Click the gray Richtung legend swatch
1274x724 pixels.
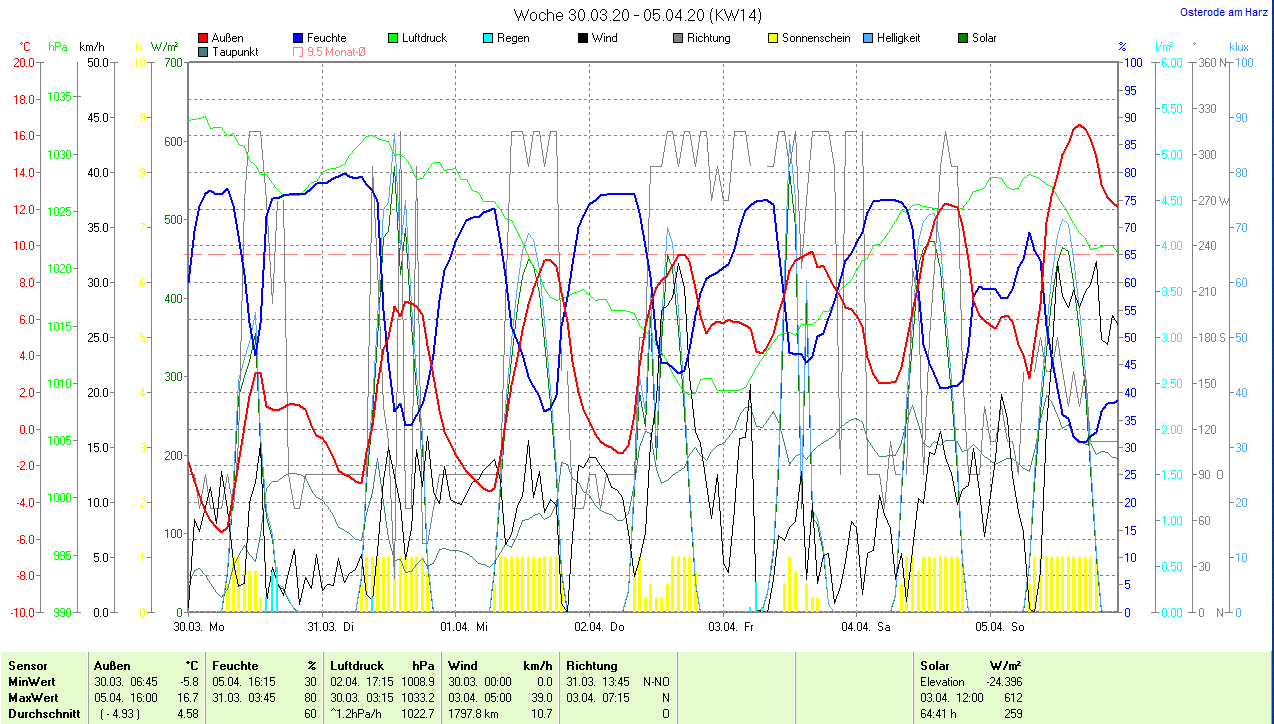pyautogui.click(x=678, y=38)
